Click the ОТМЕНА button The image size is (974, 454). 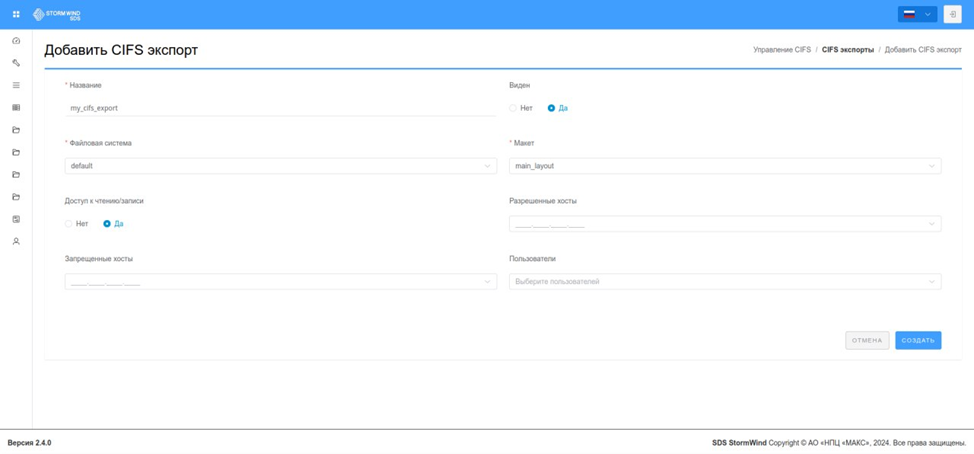(x=867, y=340)
